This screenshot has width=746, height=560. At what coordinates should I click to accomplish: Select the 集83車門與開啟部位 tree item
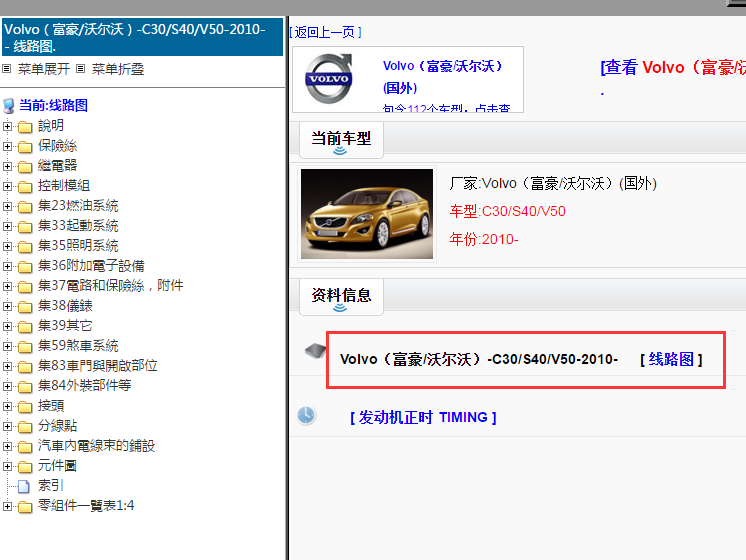(98, 365)
